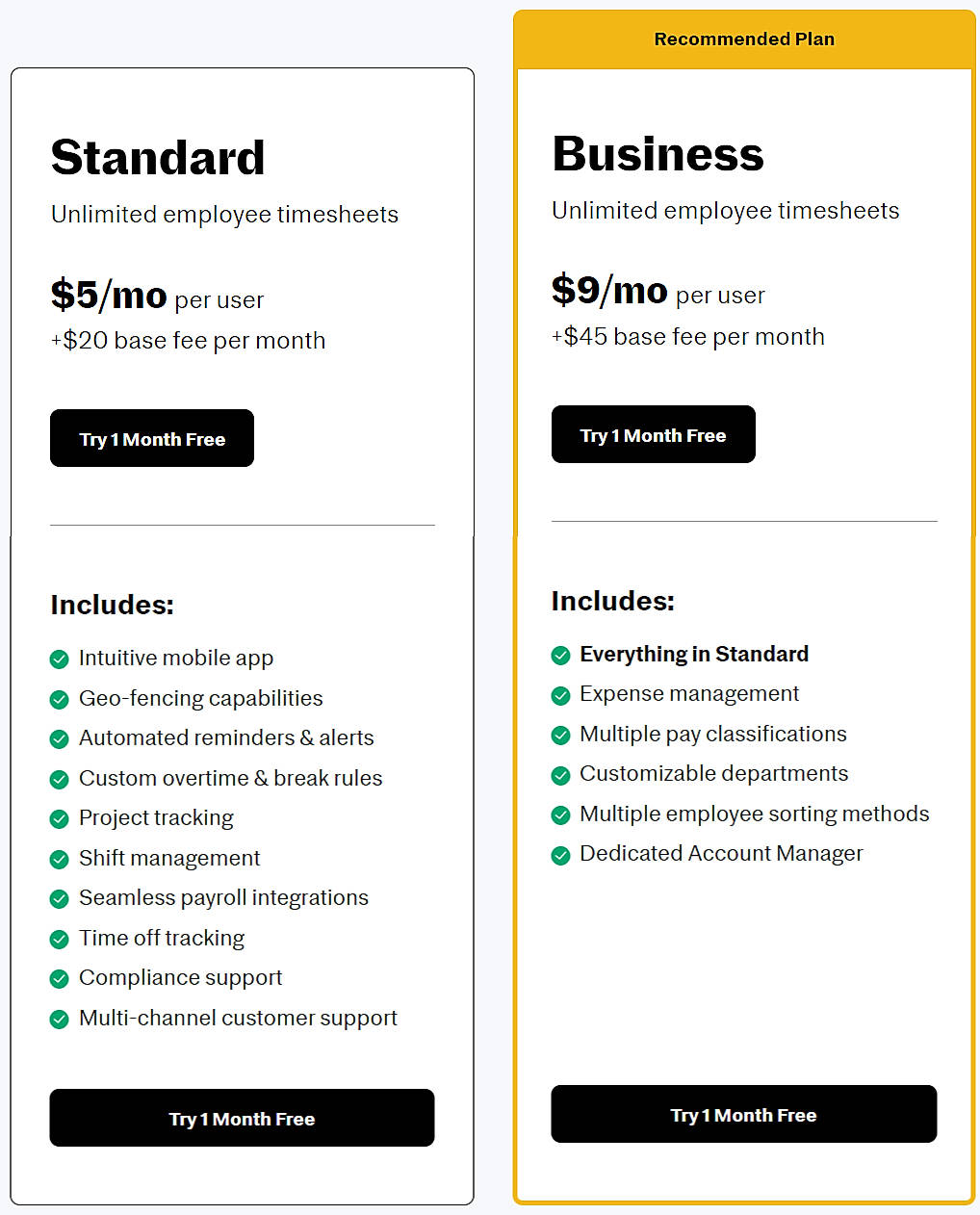Select the Recommended Plan banner
The image size is (980, 1215).
click(x=743, y=39)
